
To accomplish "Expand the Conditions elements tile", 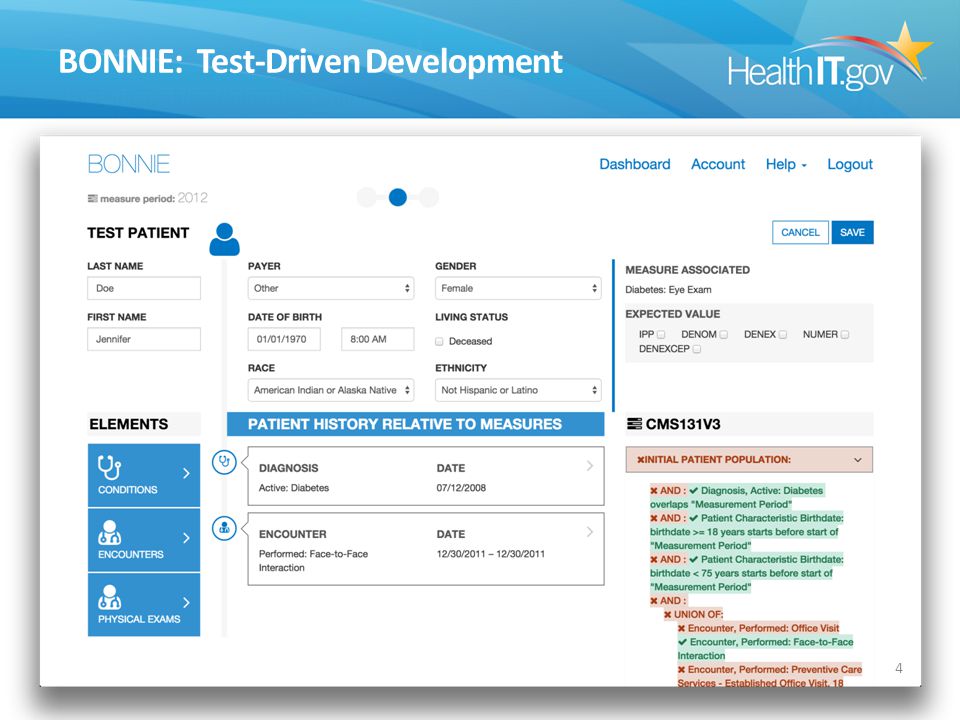I will click(144, 475).
